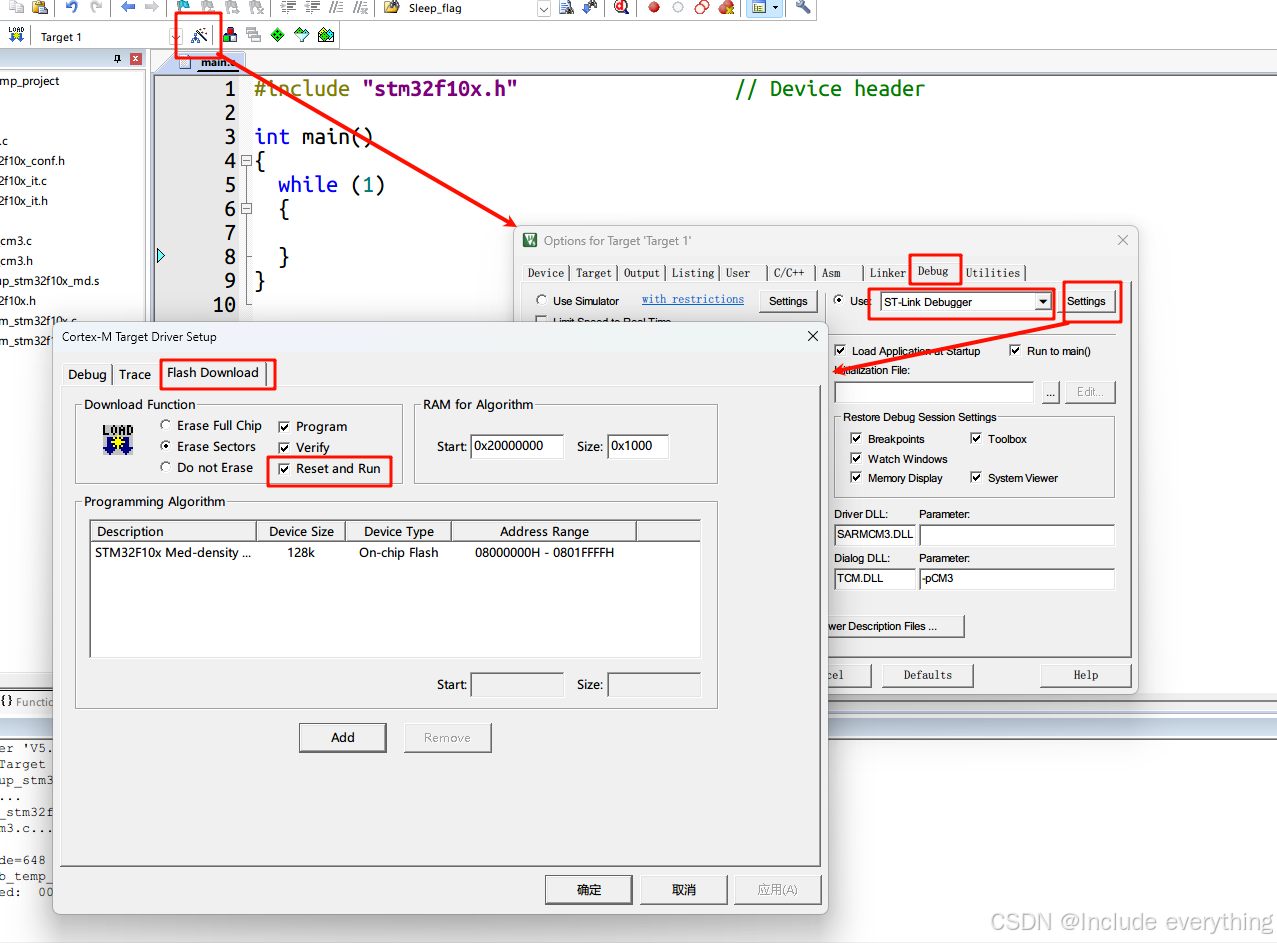
Task: Click the unindent selection icon
Action: click(x=312, y=8)
